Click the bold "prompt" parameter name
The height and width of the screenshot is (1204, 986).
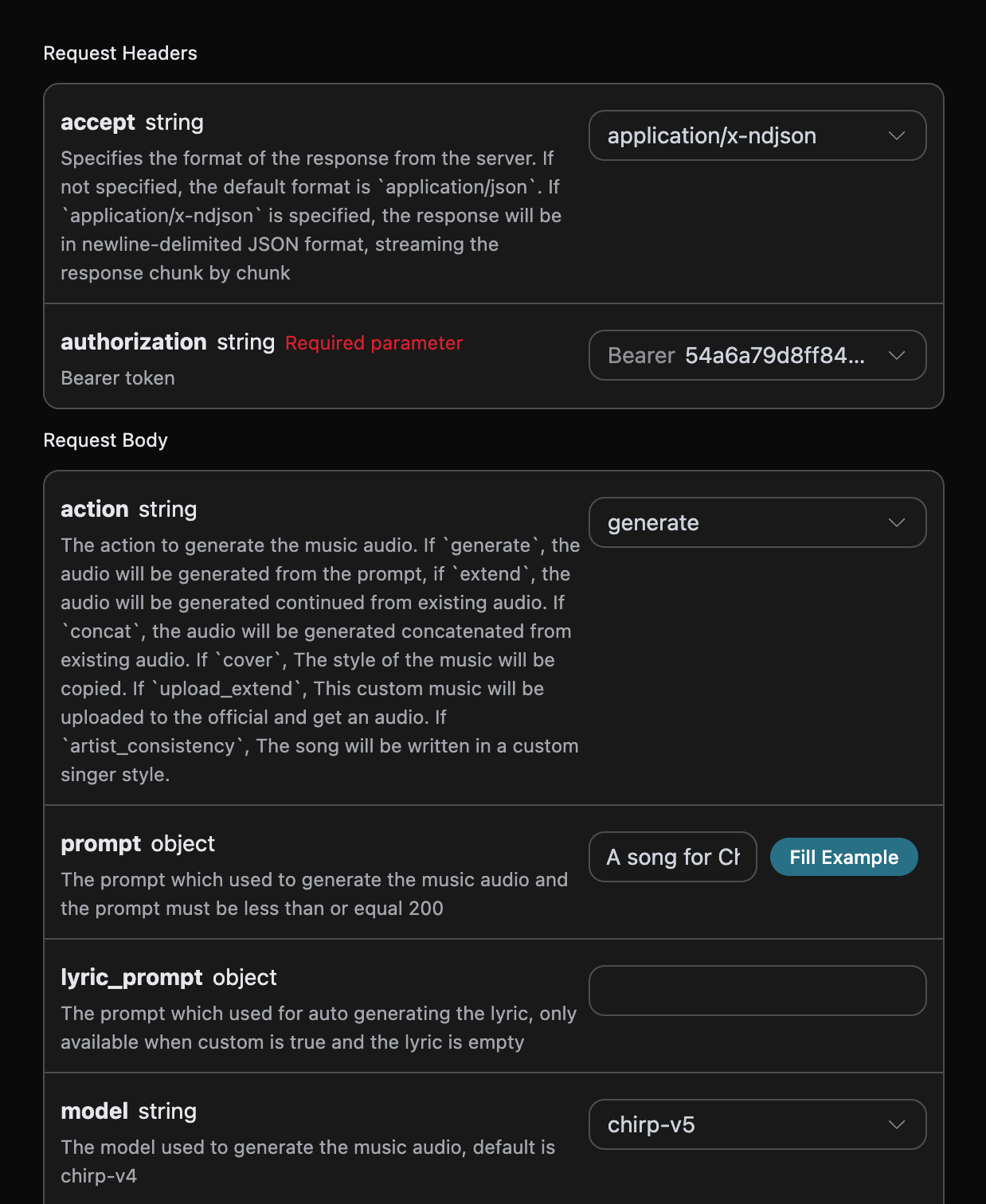pos(100,844)
